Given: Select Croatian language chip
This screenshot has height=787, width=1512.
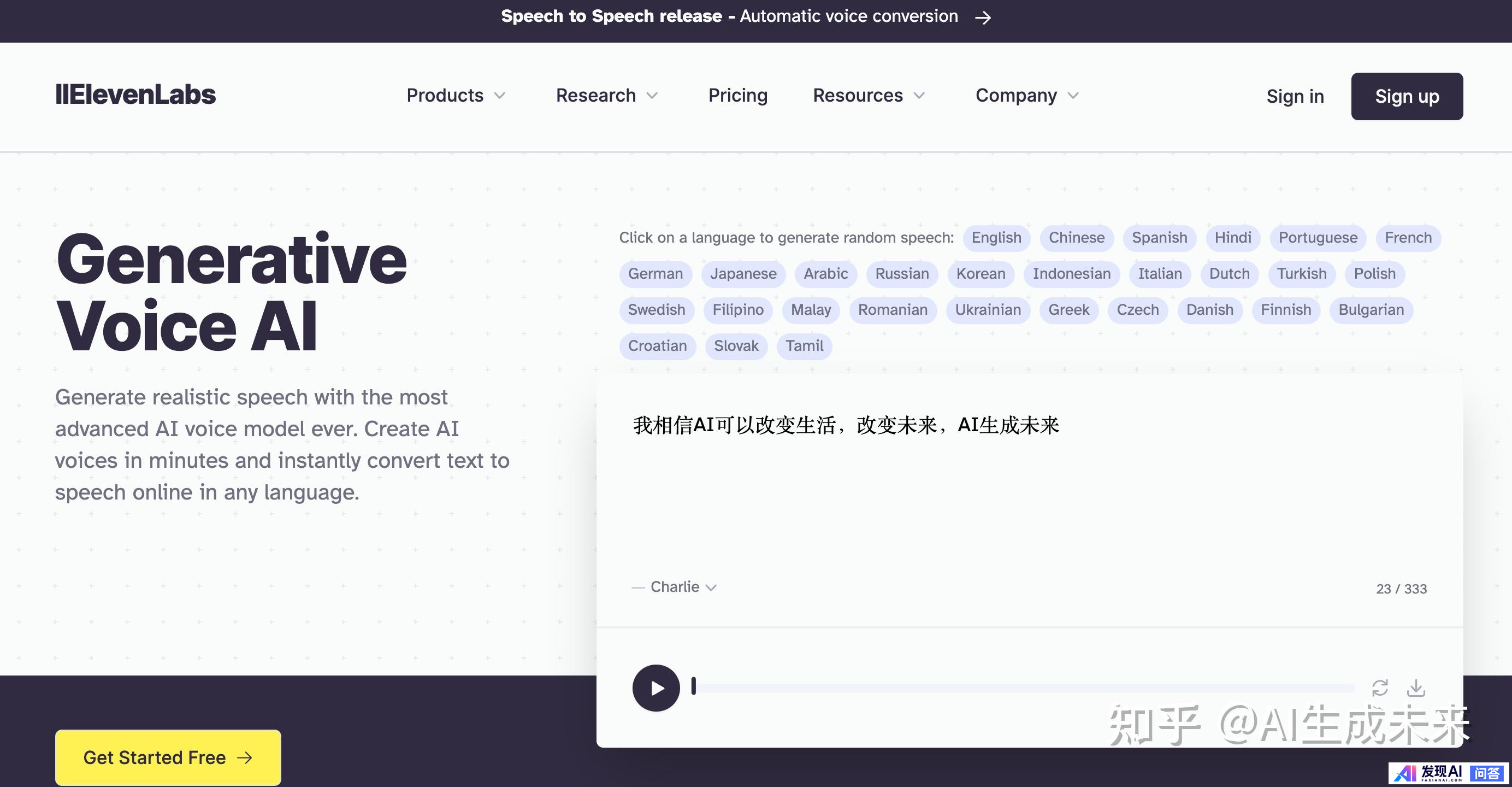Looking at the screenshot, I should point(657,346).
